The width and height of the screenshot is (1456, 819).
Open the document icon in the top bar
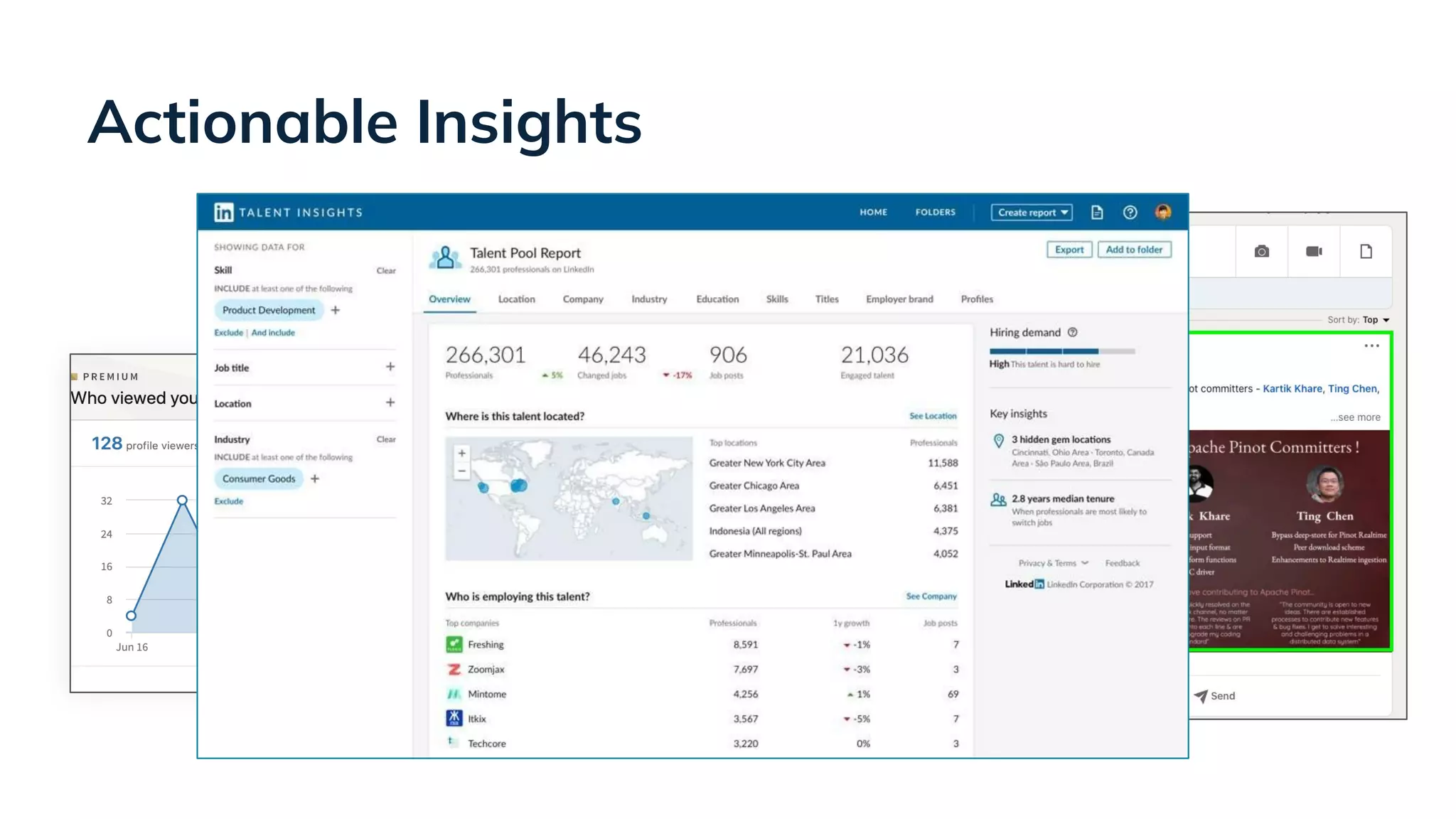[x=1097, y=212]
